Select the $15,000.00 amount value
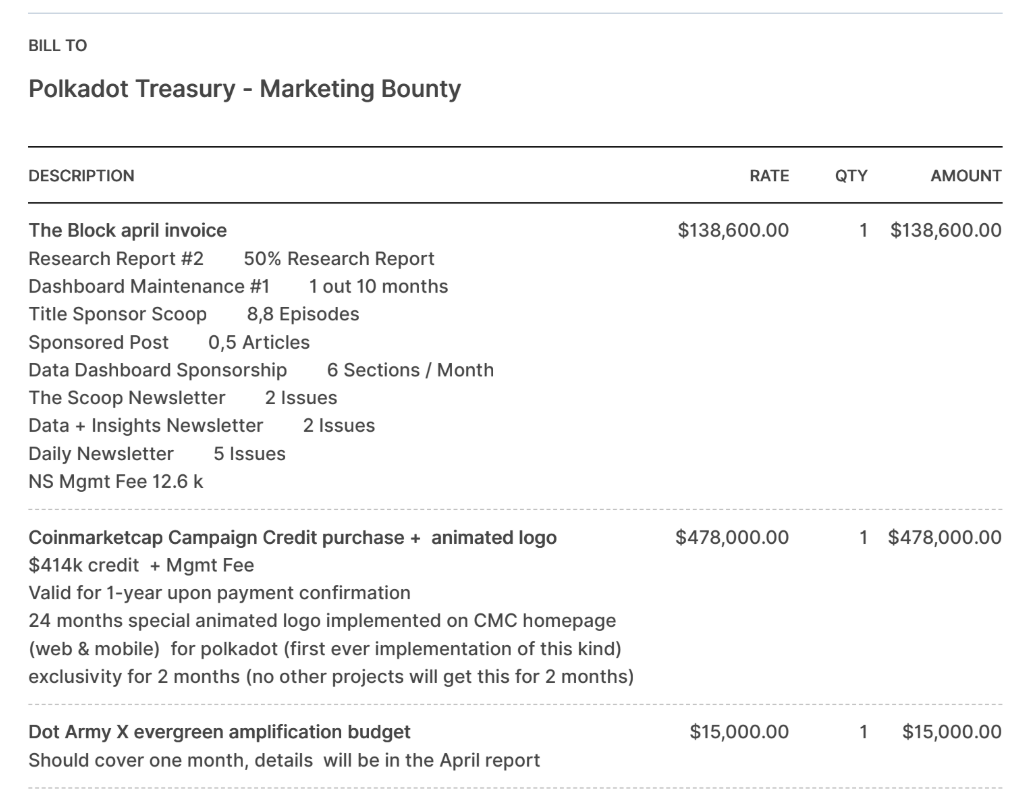 952,732
